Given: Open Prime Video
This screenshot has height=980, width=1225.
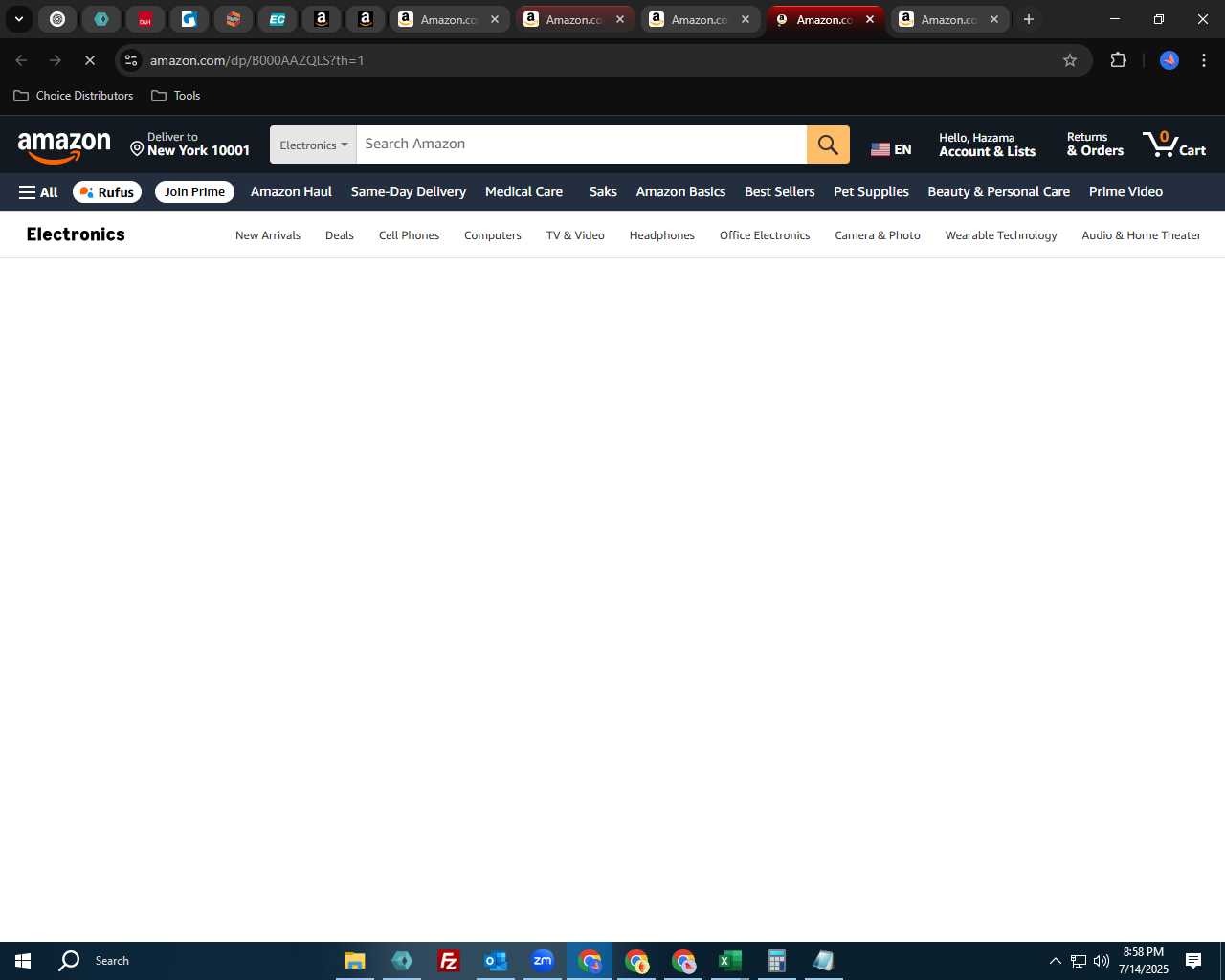Looking at the screenshot, I should 1125,192.
